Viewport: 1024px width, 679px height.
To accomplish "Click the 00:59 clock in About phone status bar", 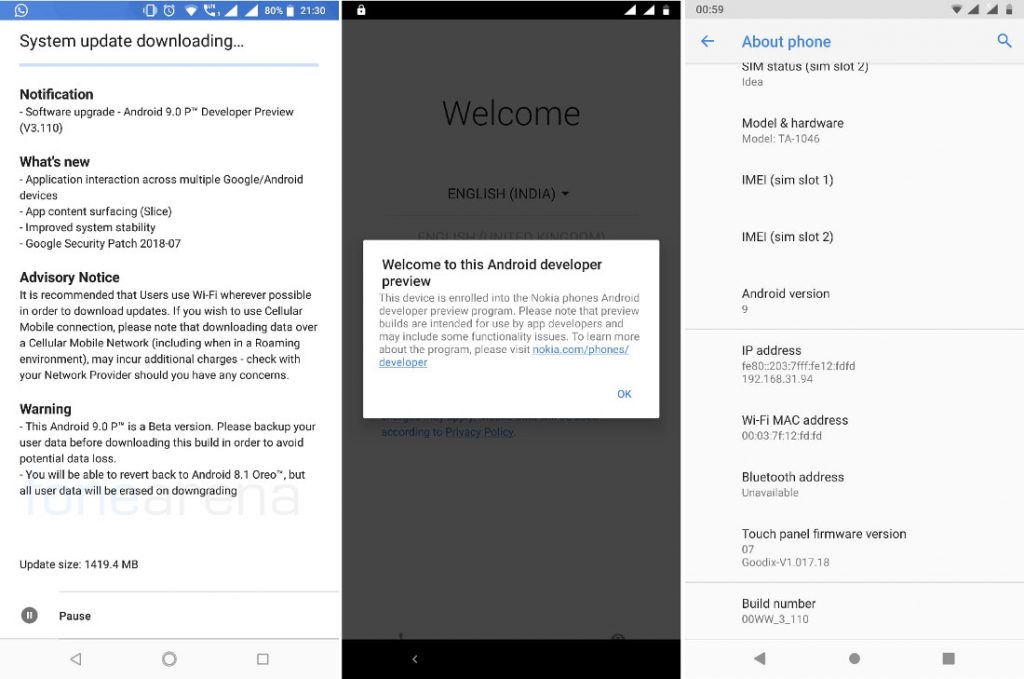I will point(709,9).
